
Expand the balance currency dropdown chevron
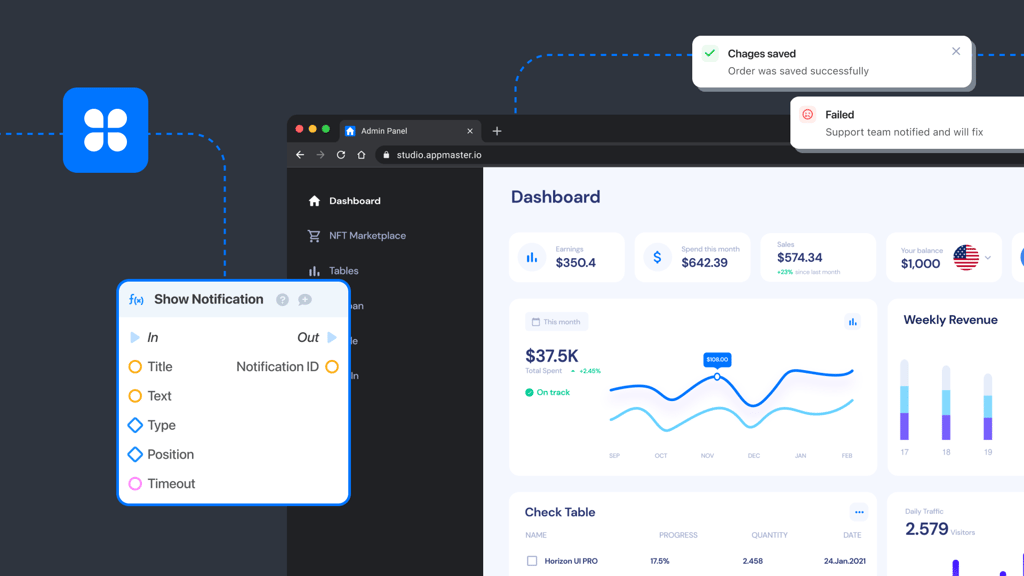pyautogui.click(x=988, y=258)
